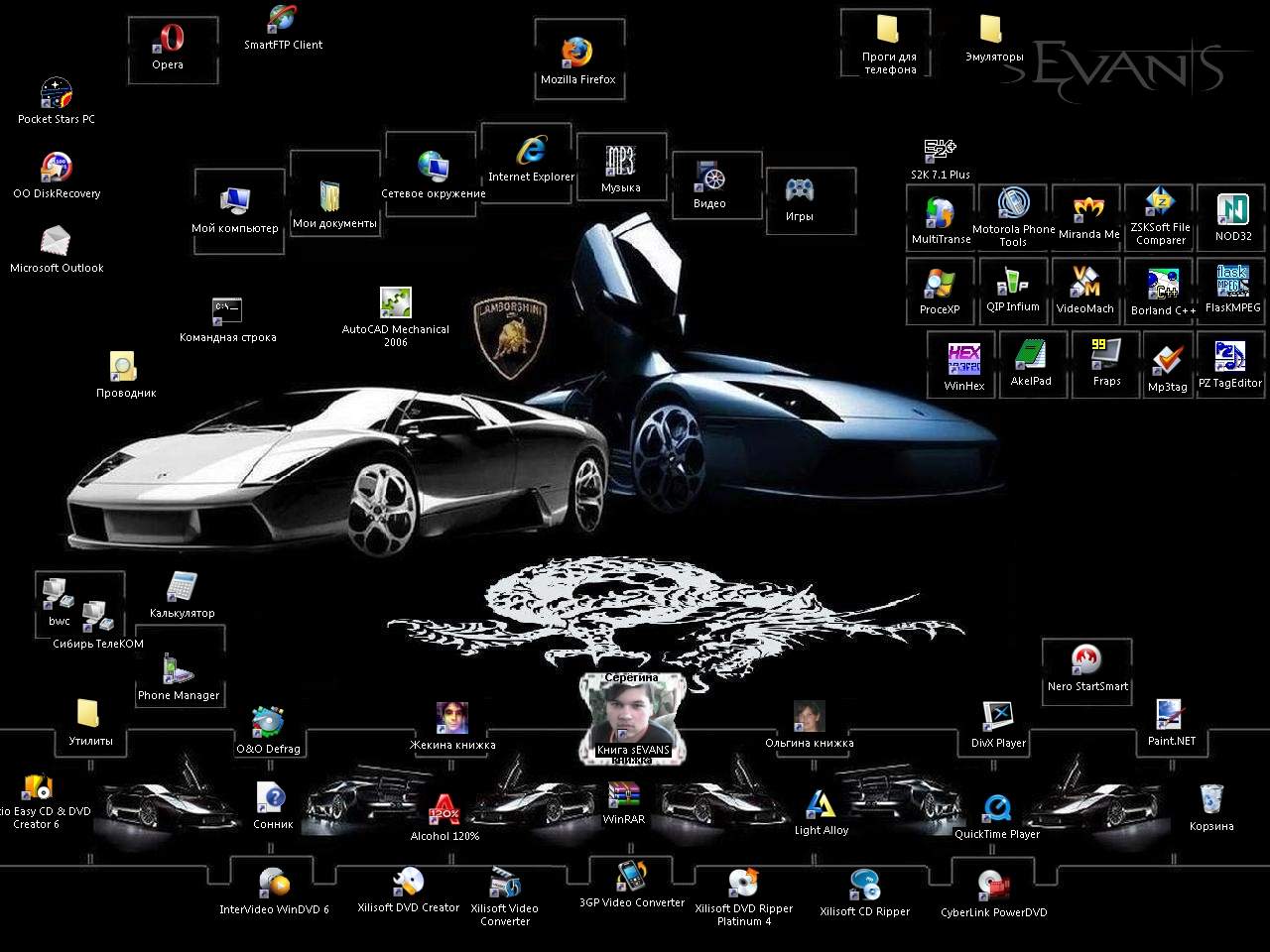Open Xilisoft CD Ripper icon
Image resolution: width=1270 pixels, height=952 pixels.
(864, 885)
